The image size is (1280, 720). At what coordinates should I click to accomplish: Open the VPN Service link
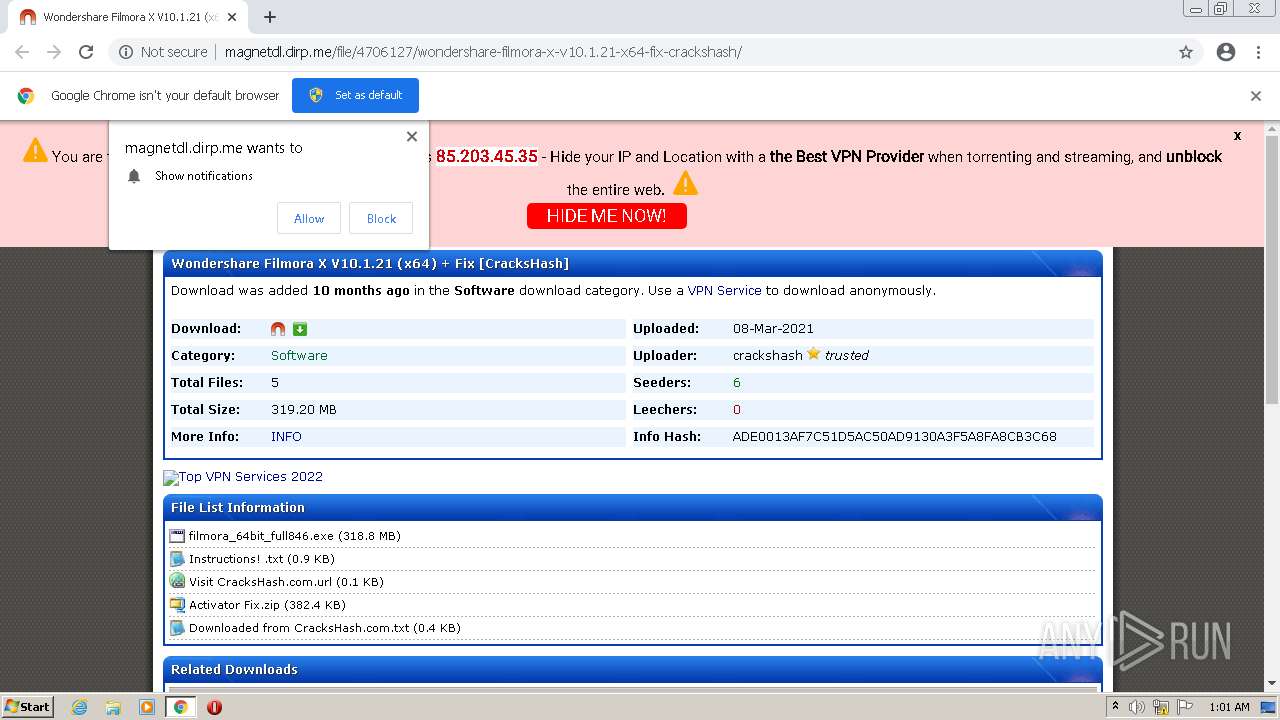[x=724, y=291]
